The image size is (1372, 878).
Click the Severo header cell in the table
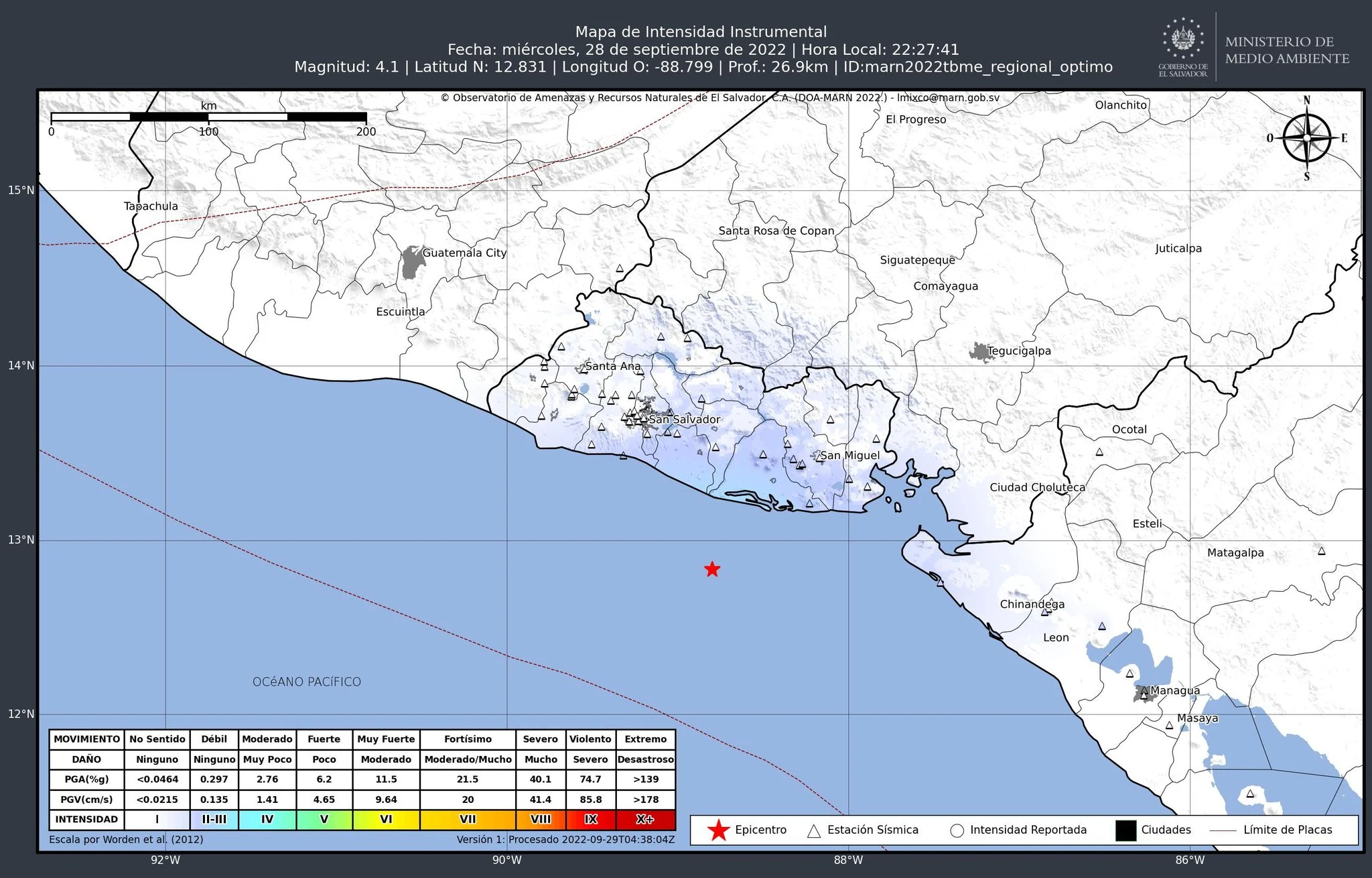pyautogui.click(x=540, y=739)
